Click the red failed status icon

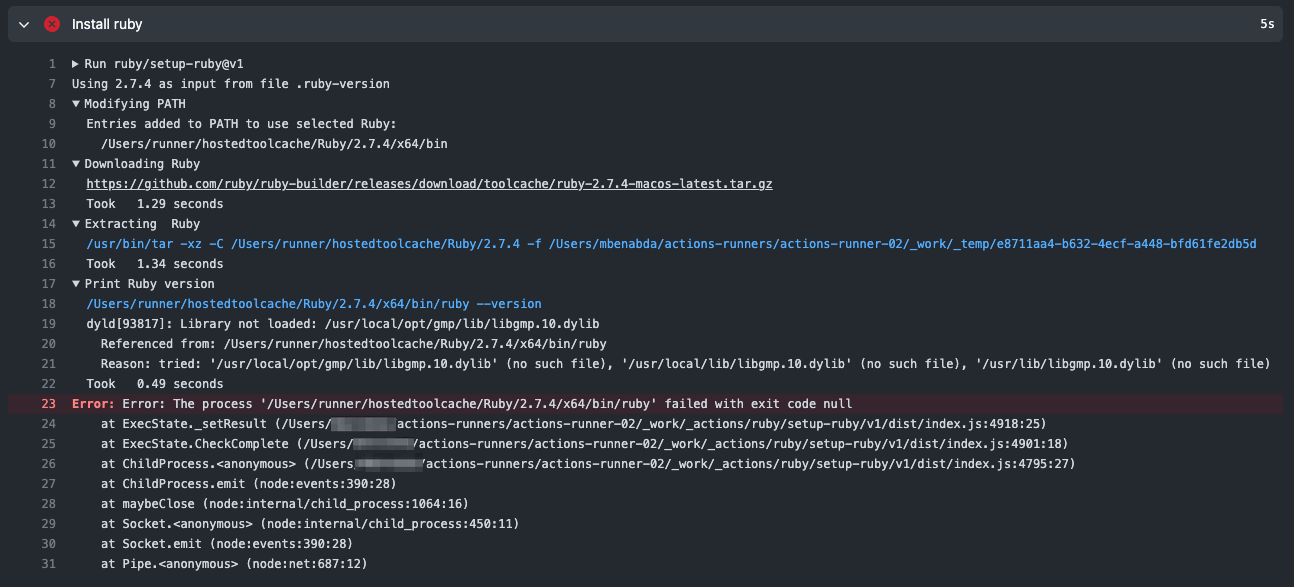click(x=52, y=24)
